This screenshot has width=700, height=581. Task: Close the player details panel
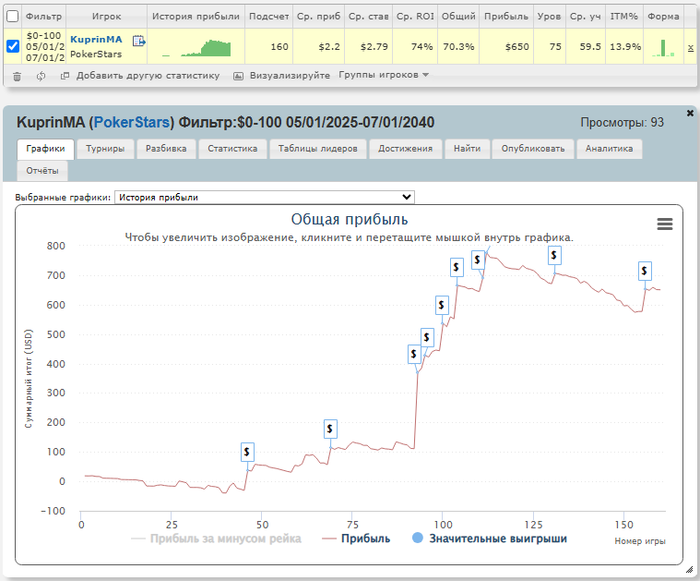[x=690, y=112]
